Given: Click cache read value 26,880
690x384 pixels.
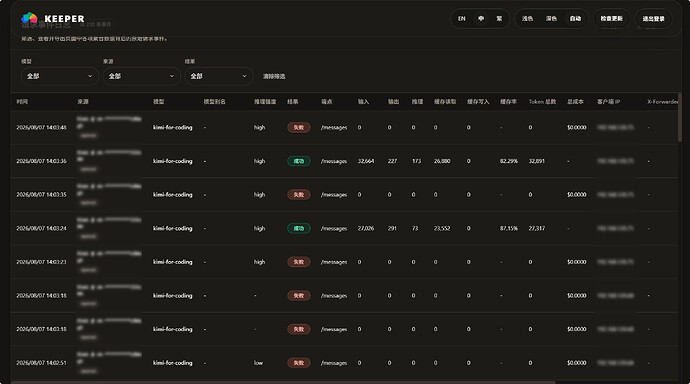Looking at the screenshot, I should (x=442, y=161).
